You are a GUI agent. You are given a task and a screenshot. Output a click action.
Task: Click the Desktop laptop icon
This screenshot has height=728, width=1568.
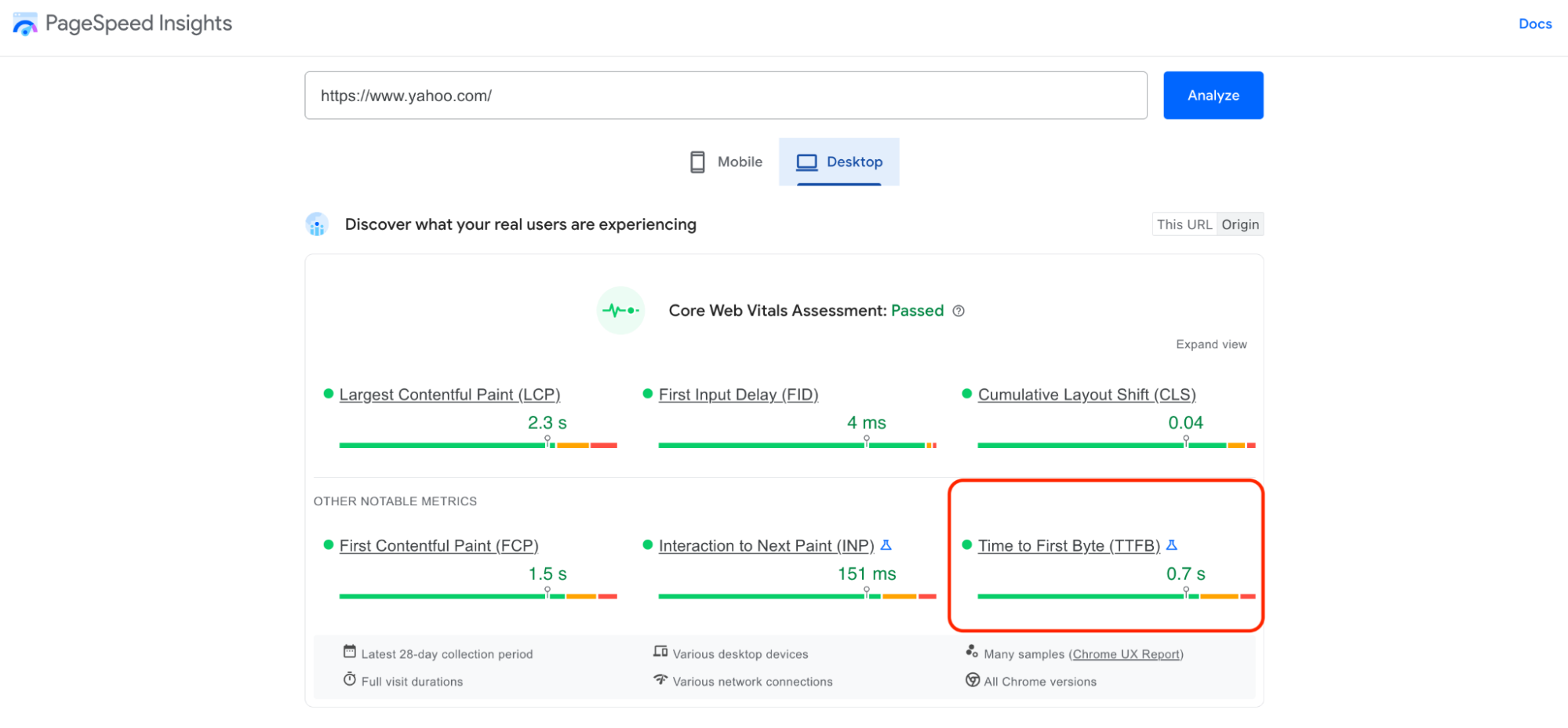click(x=806, y=162)
